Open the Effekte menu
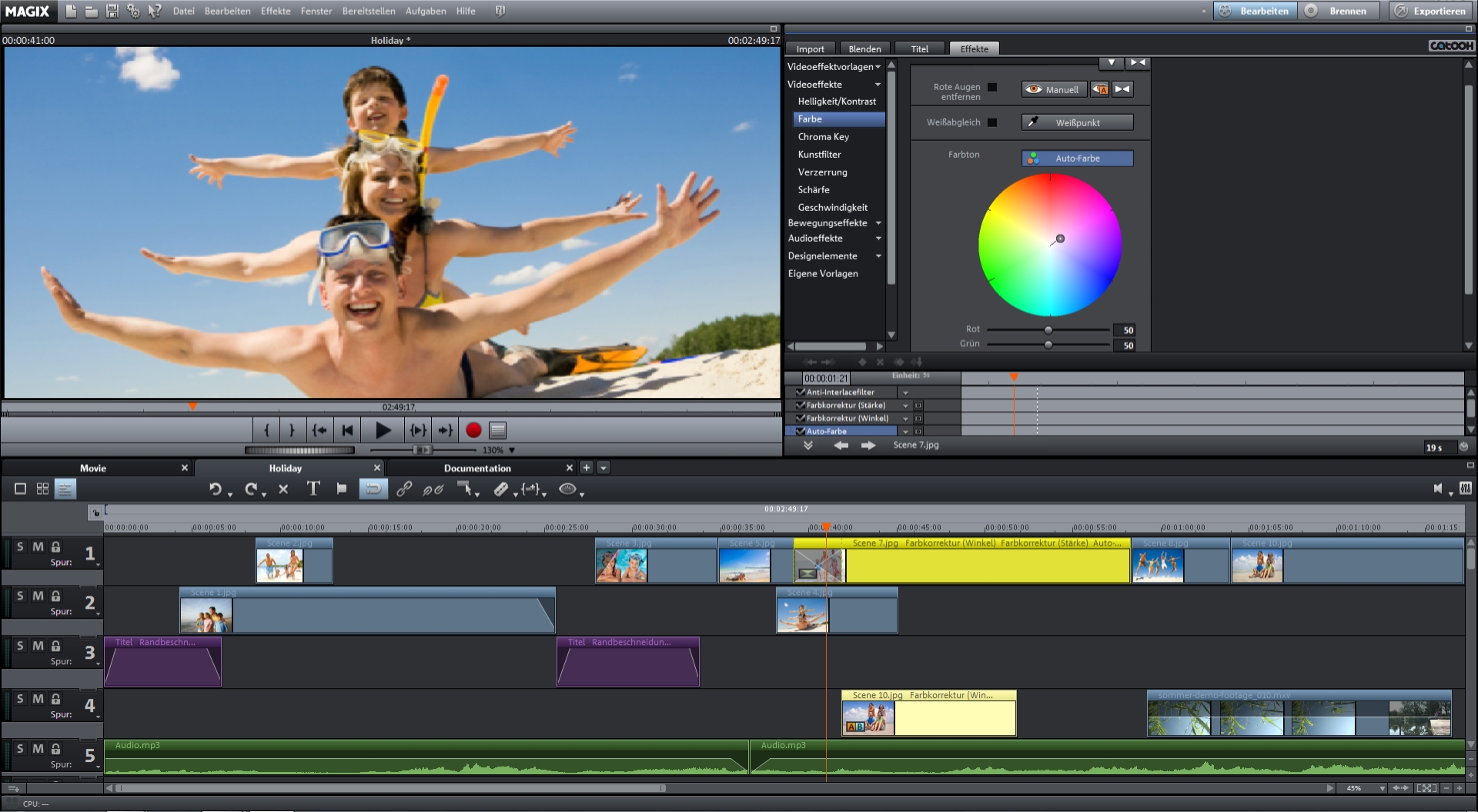This screenshot has width=1478, height=812. 276,11
